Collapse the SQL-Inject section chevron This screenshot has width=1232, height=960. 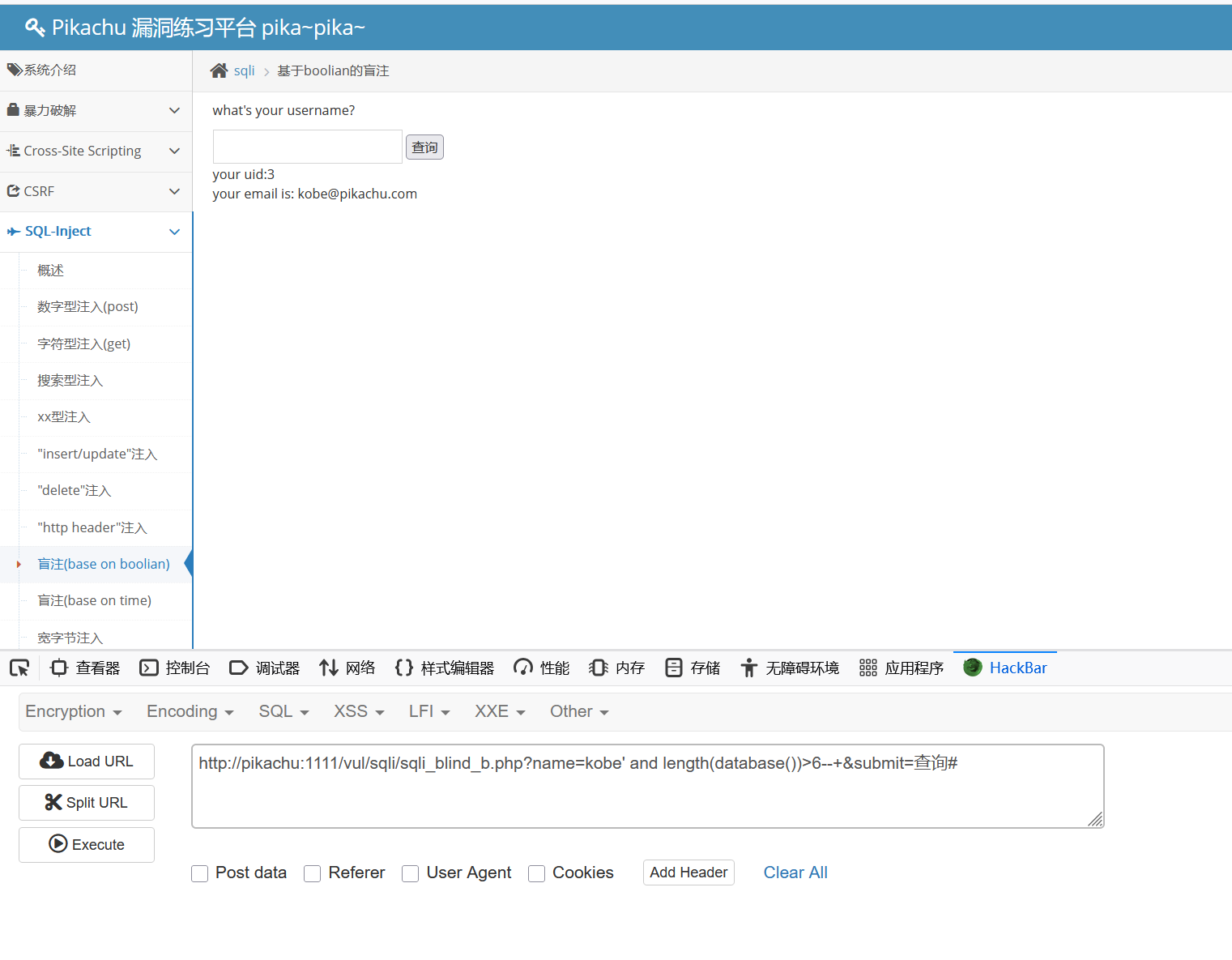pos(174,232)
